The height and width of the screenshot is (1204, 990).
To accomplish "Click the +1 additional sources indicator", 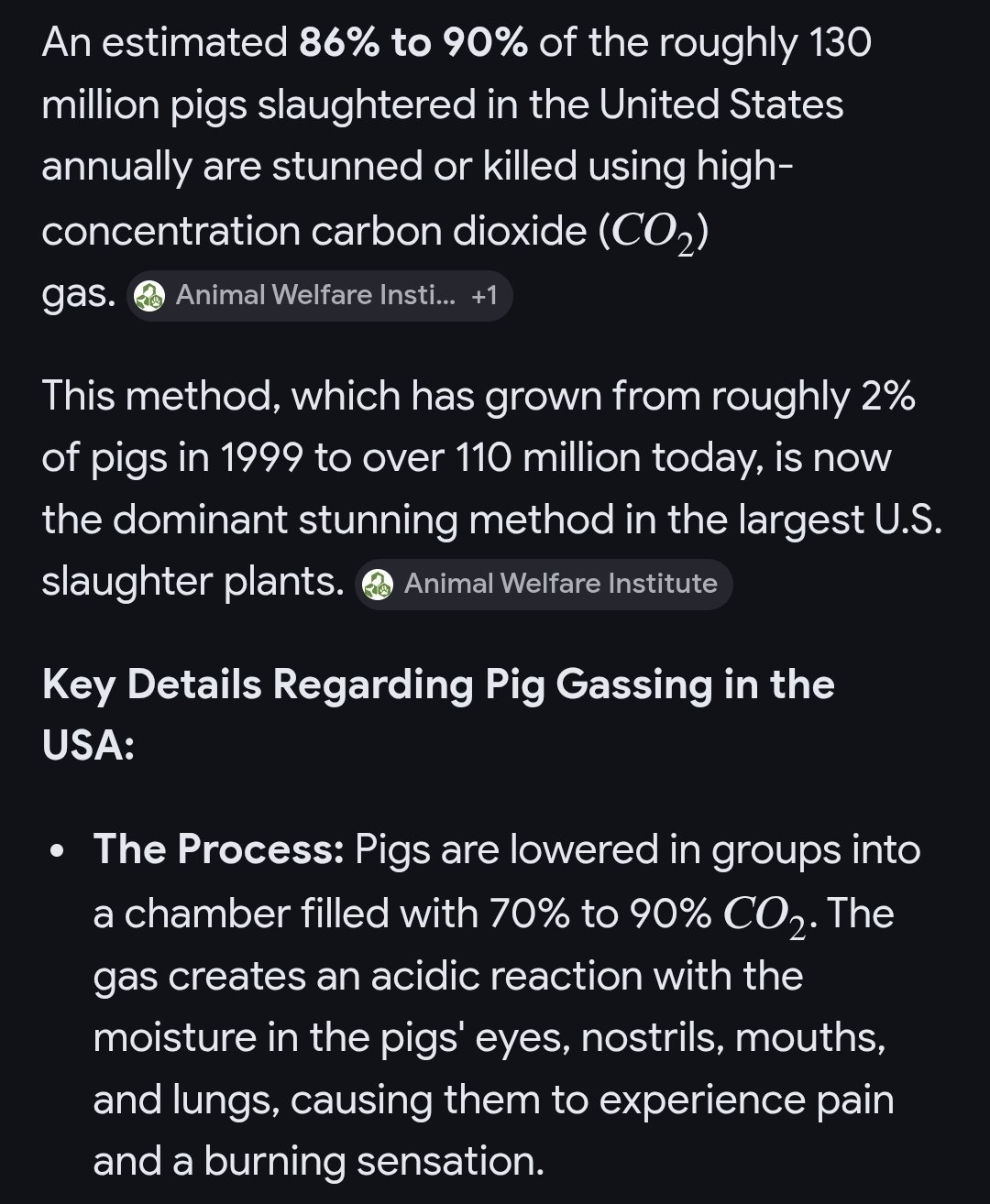I will point(483,295).
